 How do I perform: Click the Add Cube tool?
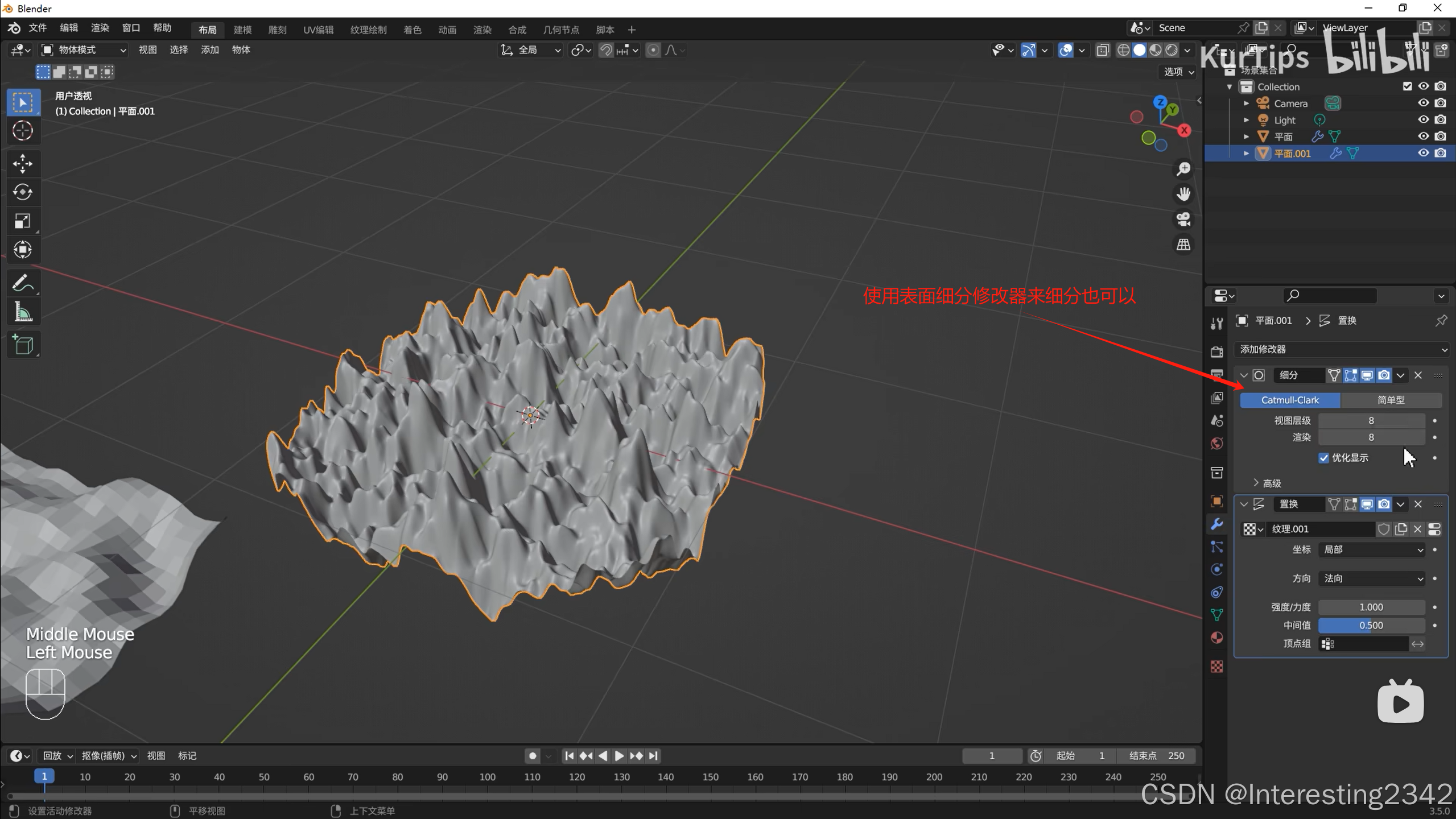coord(23,345)
